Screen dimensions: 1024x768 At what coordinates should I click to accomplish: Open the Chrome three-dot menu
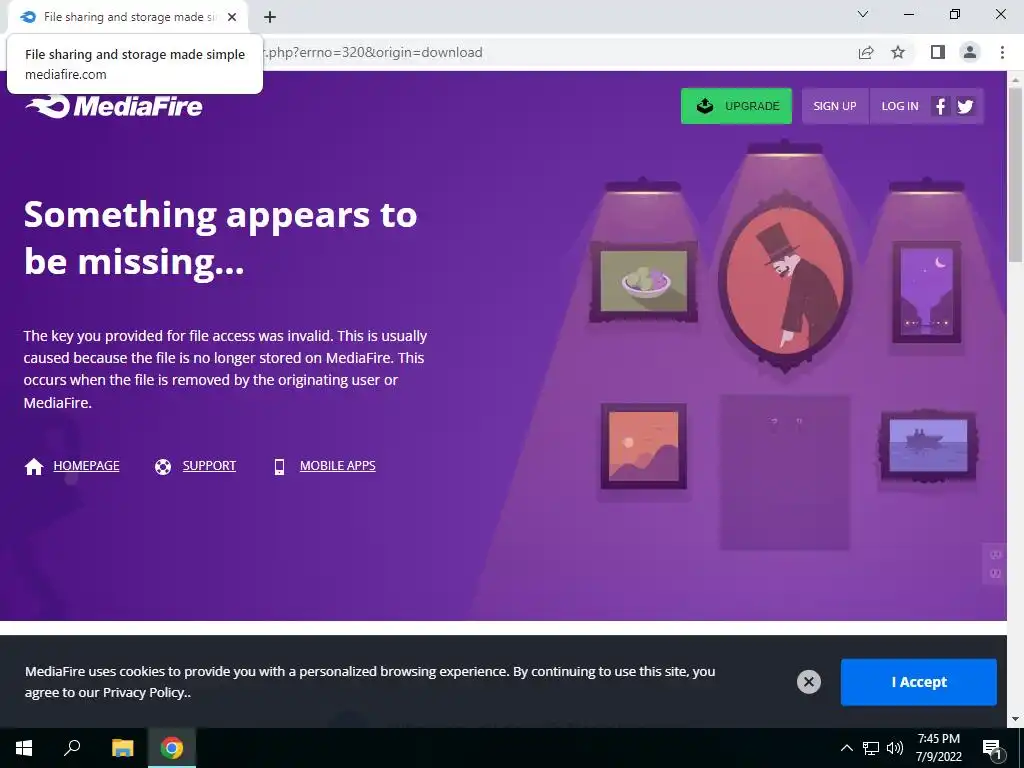coord(1002,52)
